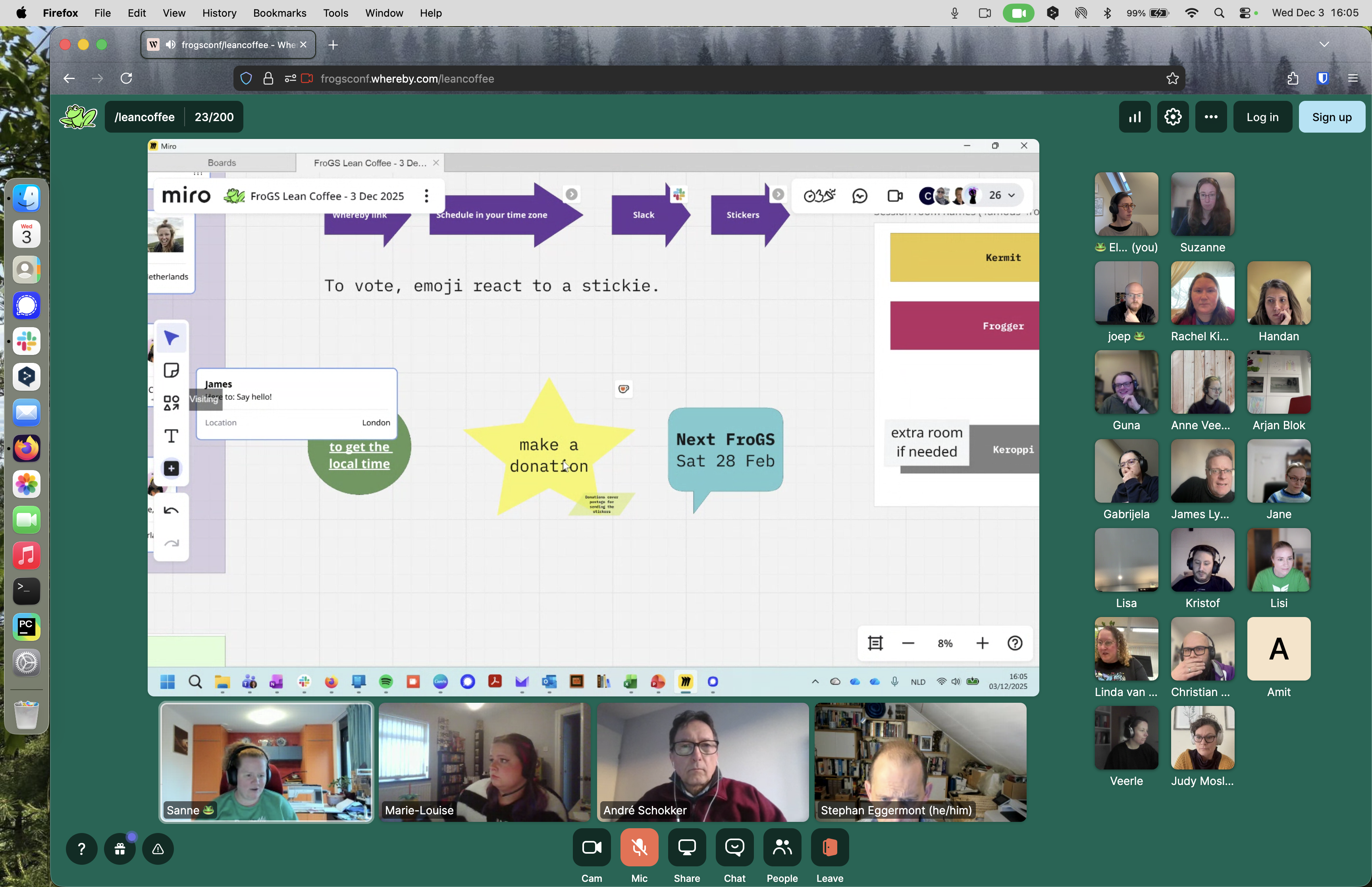Screen dimensions: 1372x887
Task: Open the Bookmarks menu in menu bar
Action: (279, 13)
